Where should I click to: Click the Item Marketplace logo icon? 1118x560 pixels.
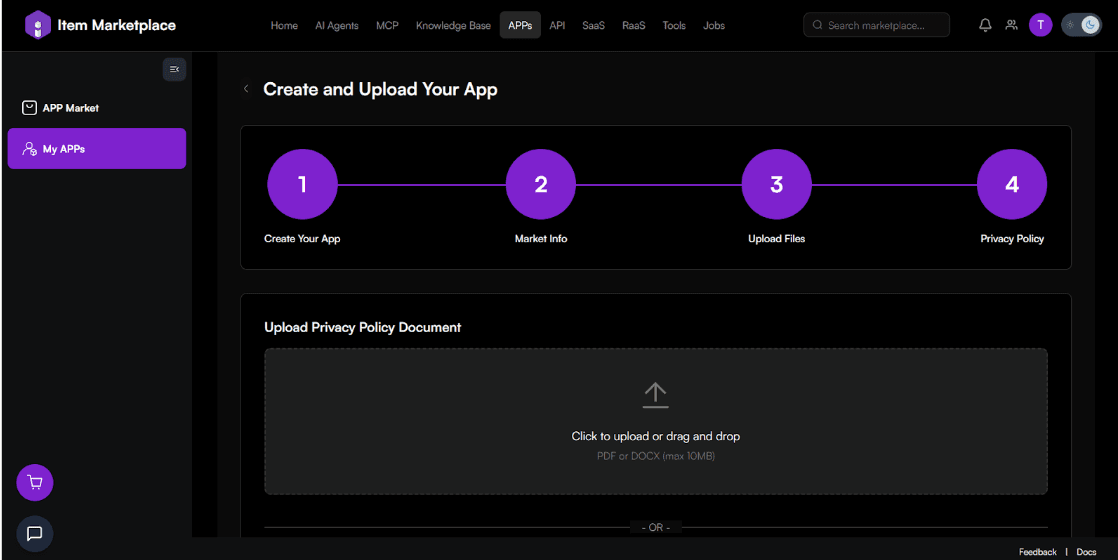38,25
